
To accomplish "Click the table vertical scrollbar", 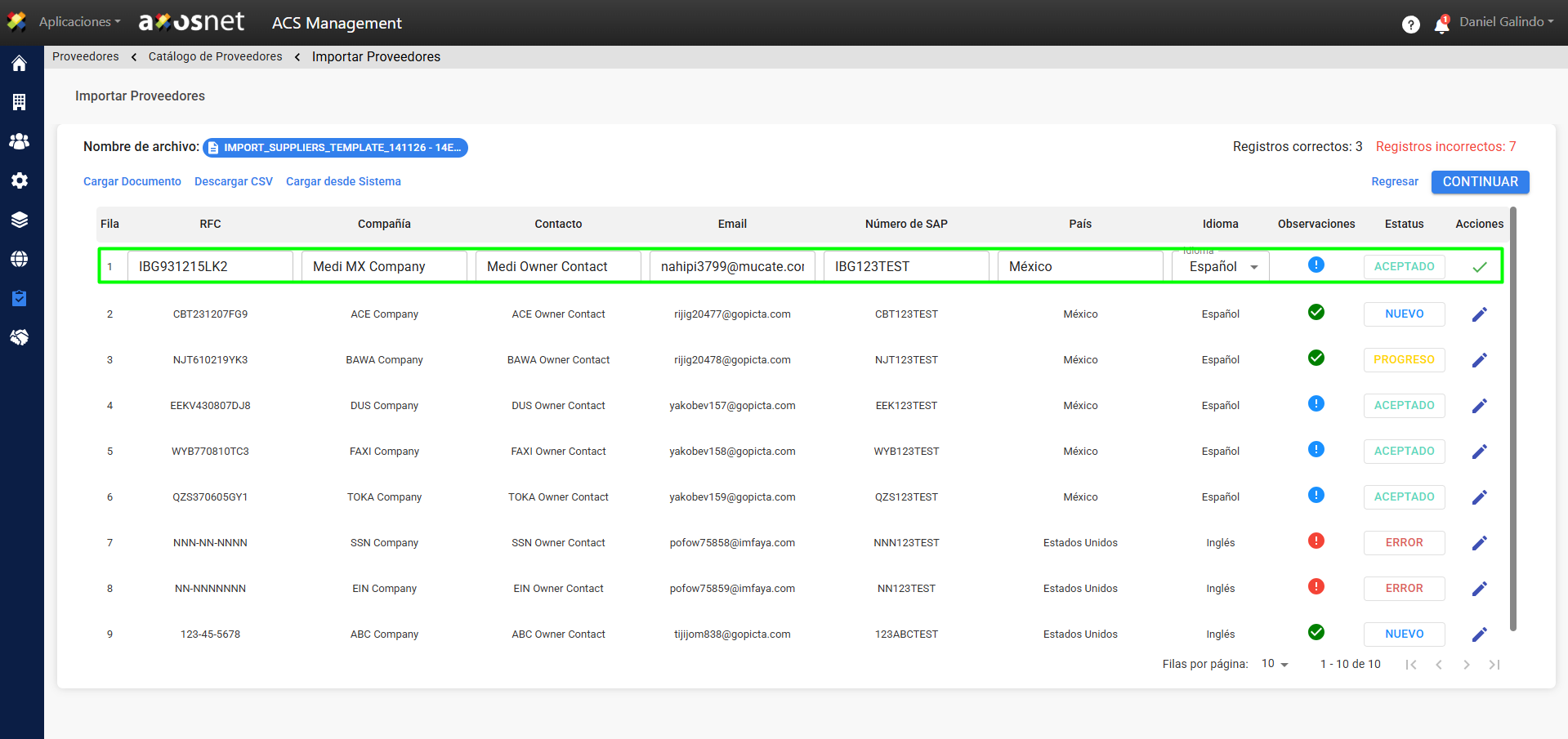I will [1512, 418].
